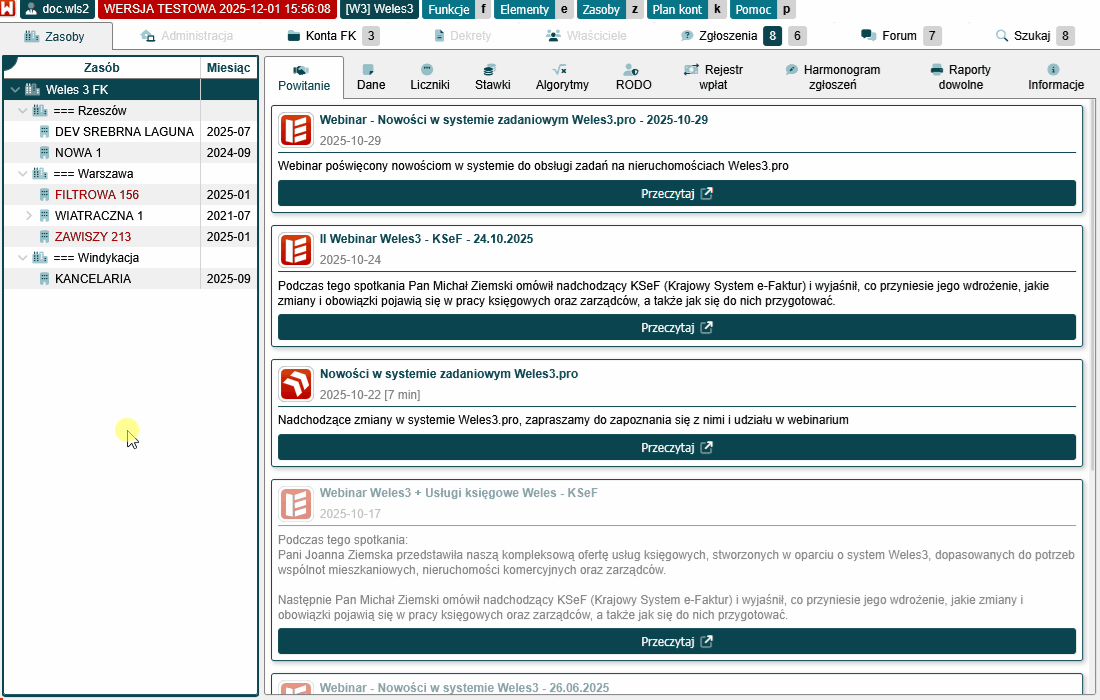Collapse the Rzeszów group
The height and width of the screenshot is (700, 1100).
22,111
